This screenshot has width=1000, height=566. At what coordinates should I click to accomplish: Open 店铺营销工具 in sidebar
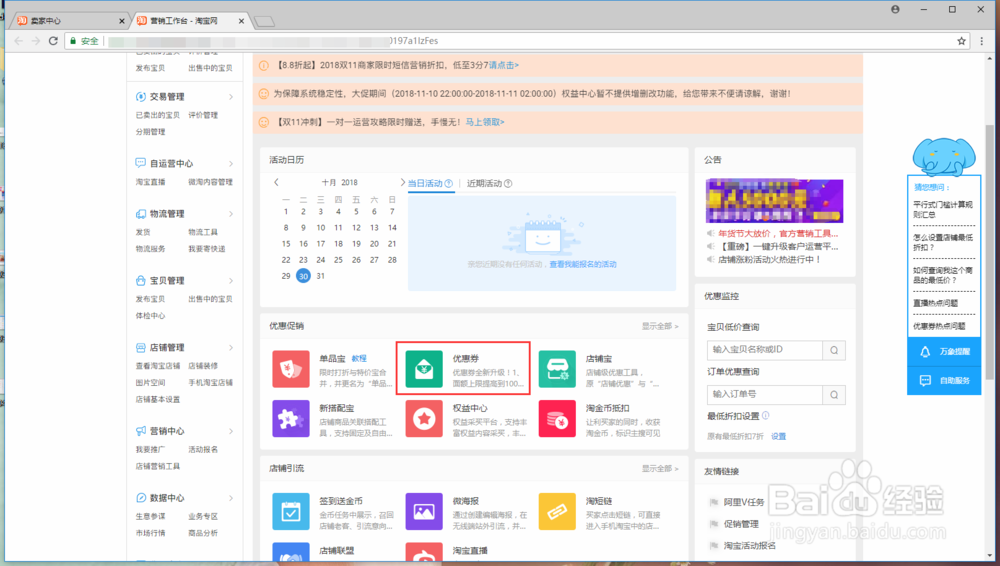point(158,466)
